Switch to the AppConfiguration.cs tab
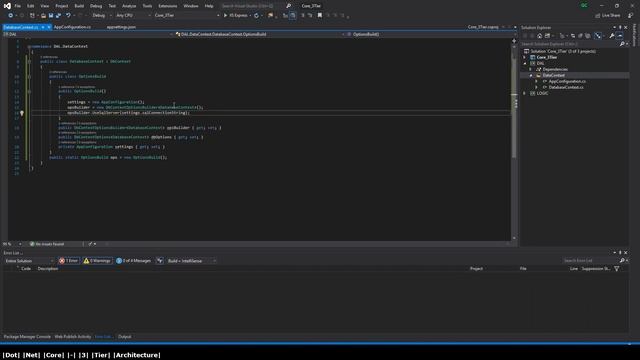The width and height of the screenshot is (640, 360). click(x=72, y=27)
